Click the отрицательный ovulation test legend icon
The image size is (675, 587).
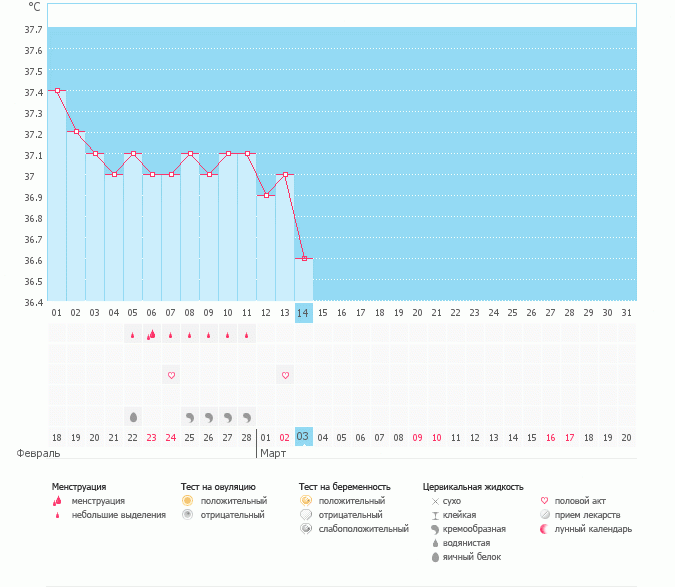tap(187, 514)
